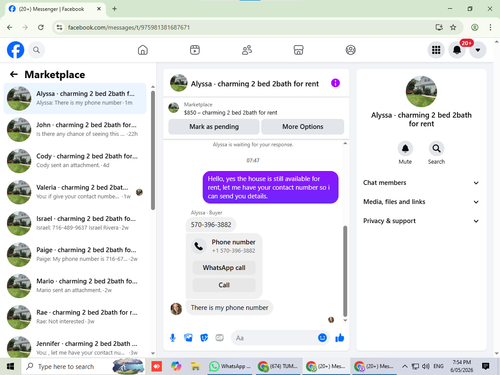500x375 pixels.
Task: Open File Explorer from the taskbar
Action: click(x=195, y=366)
